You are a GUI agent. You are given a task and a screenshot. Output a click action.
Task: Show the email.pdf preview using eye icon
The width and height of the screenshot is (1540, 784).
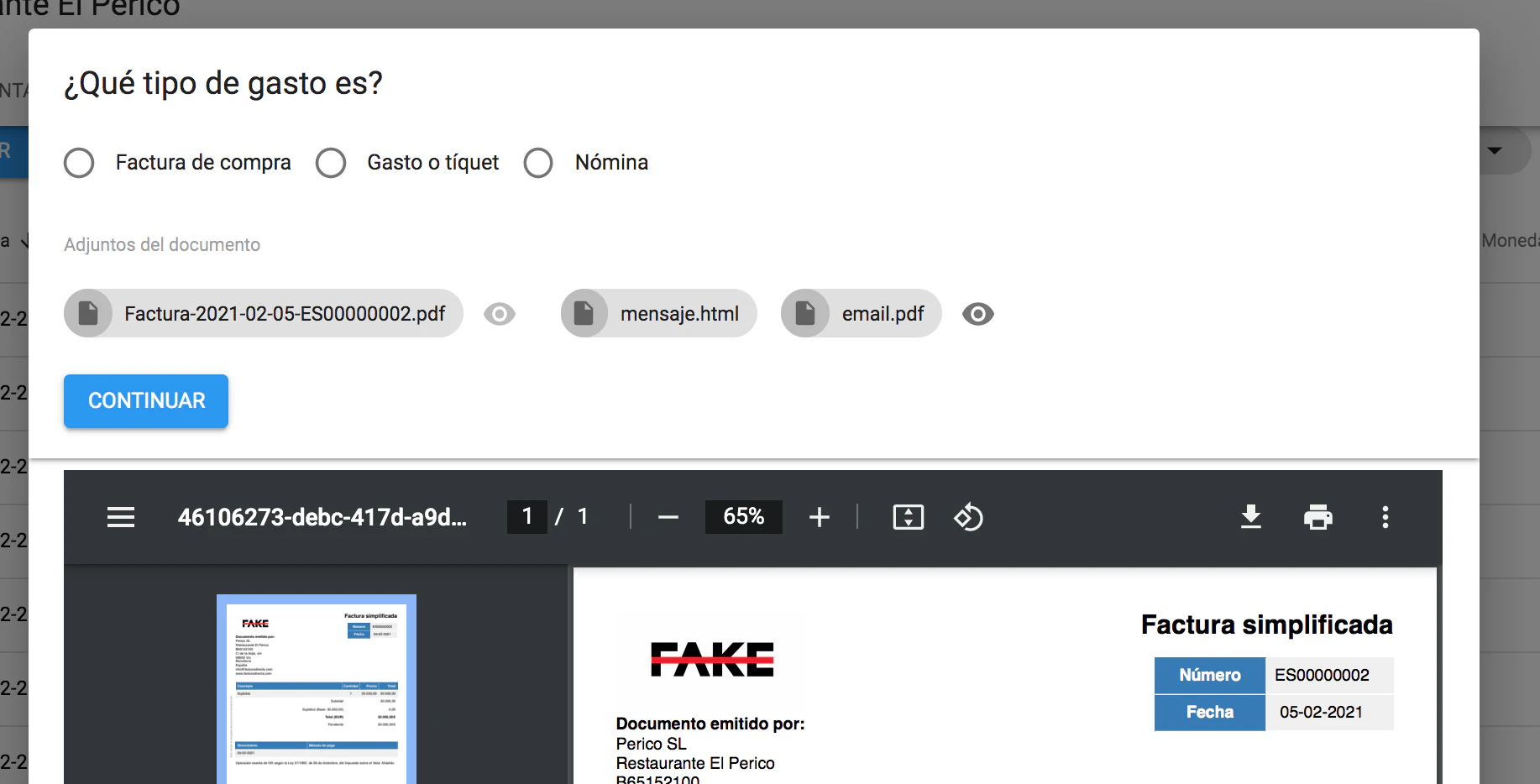(x=978, y=314)
